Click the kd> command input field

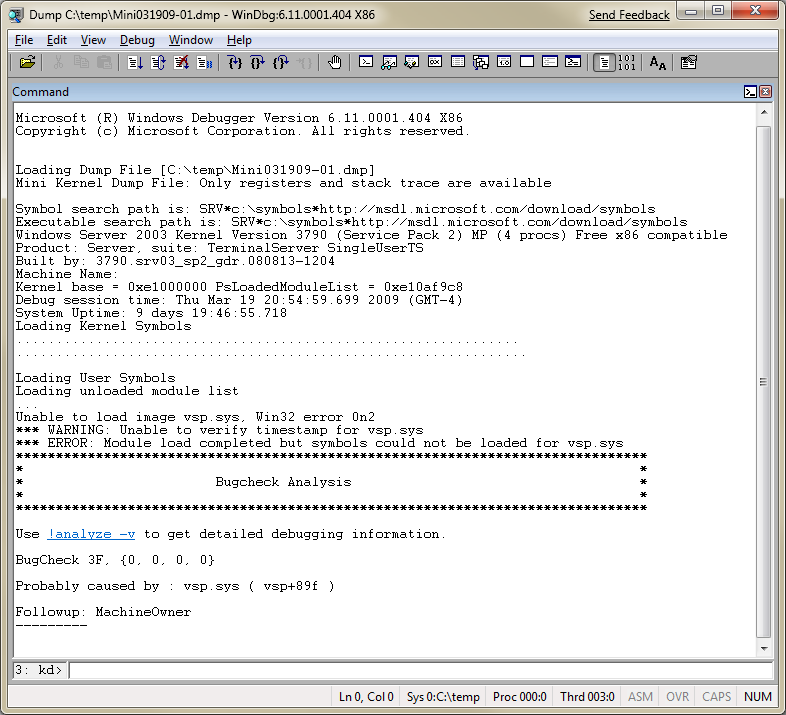tap(420, 670)
